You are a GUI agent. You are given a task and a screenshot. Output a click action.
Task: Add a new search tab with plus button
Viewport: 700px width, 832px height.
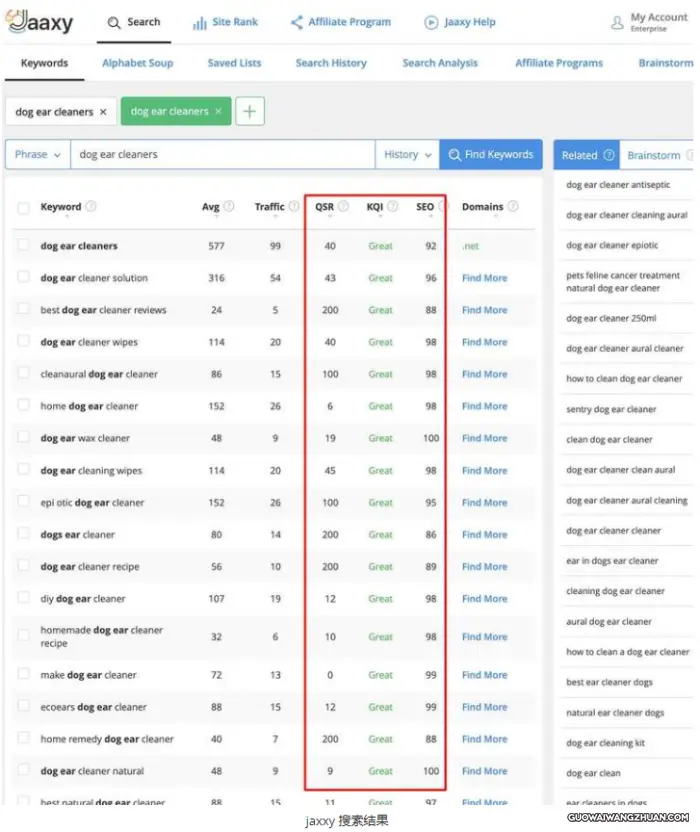tap(249, 111)
